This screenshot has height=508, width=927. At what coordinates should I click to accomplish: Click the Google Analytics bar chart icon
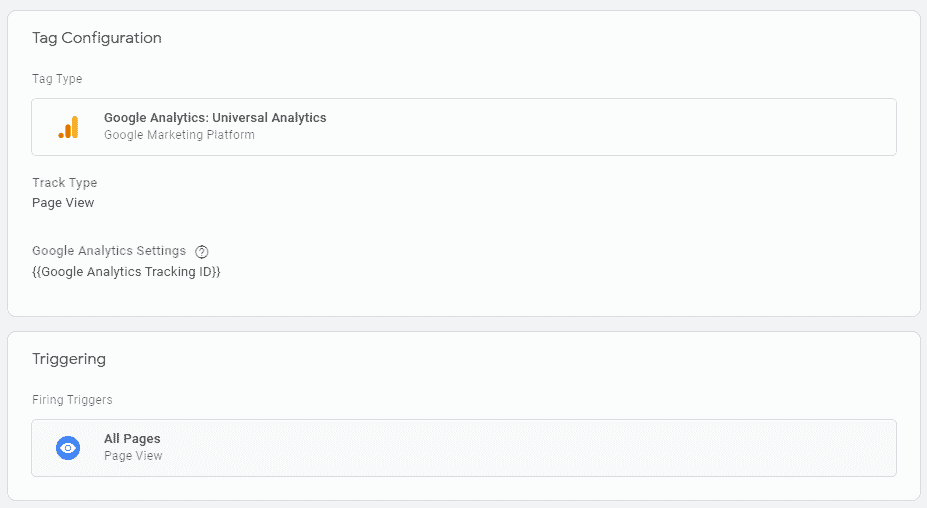69,127
